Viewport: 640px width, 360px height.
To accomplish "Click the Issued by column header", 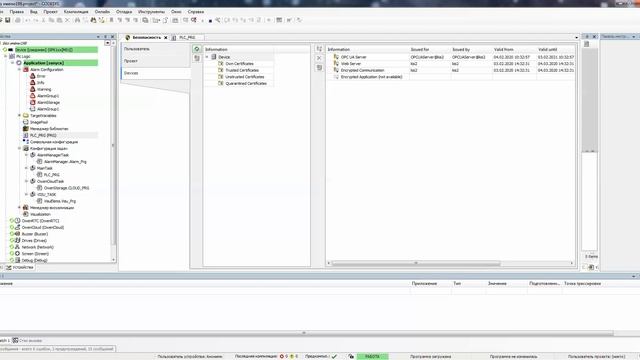I will [x=461, y=49].
